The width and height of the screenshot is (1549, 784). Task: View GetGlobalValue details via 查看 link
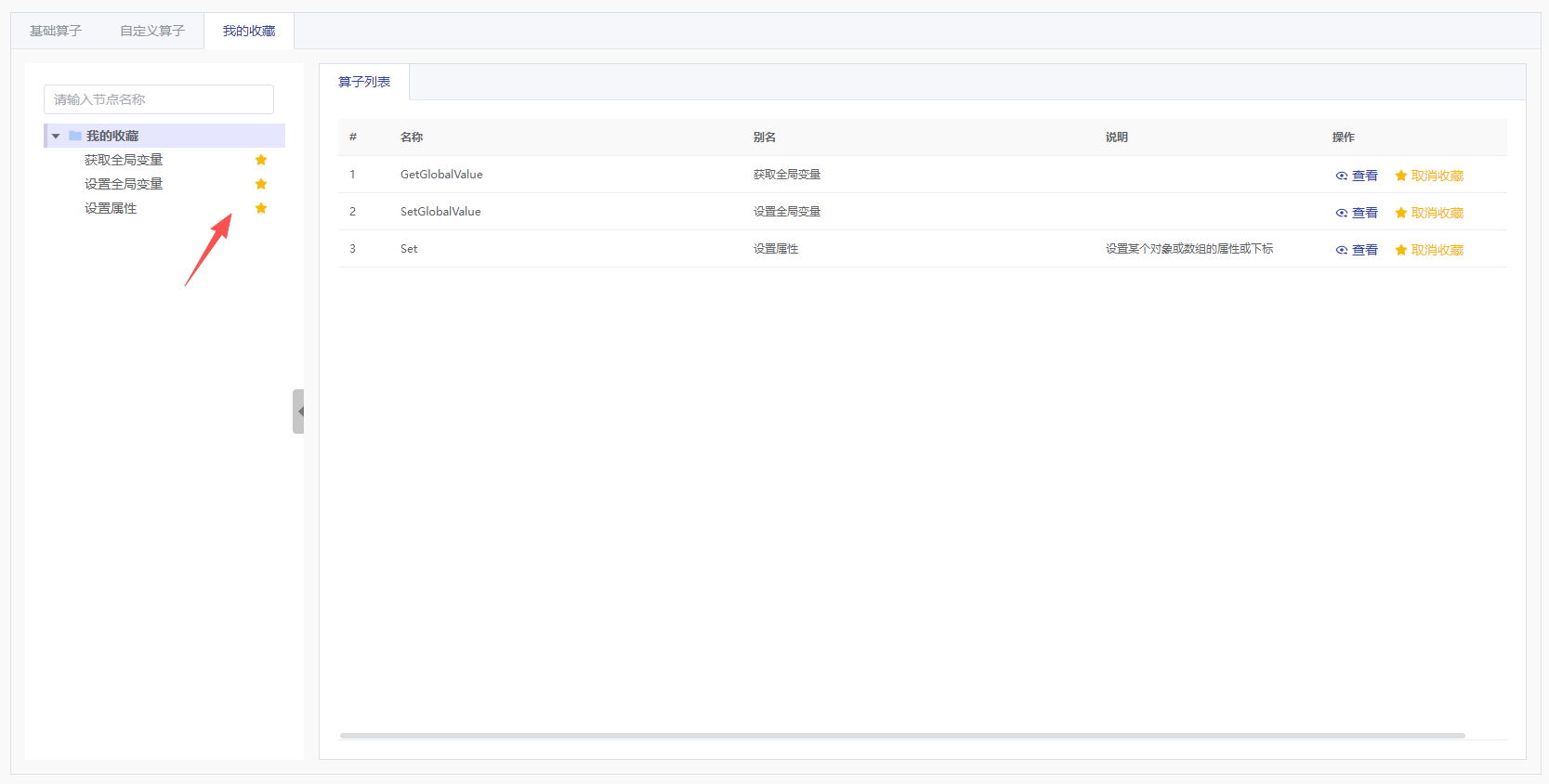point(1364,176)
